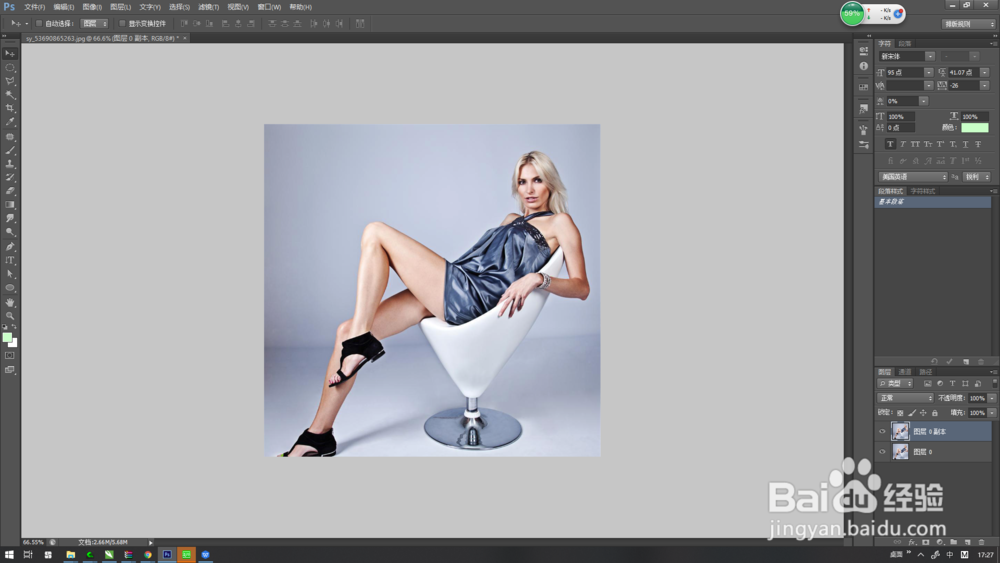Viewport: 1000px width, 563px height.
Task: Open the leading 41.07点 dropdown
Action: click(x=985, y=73)
